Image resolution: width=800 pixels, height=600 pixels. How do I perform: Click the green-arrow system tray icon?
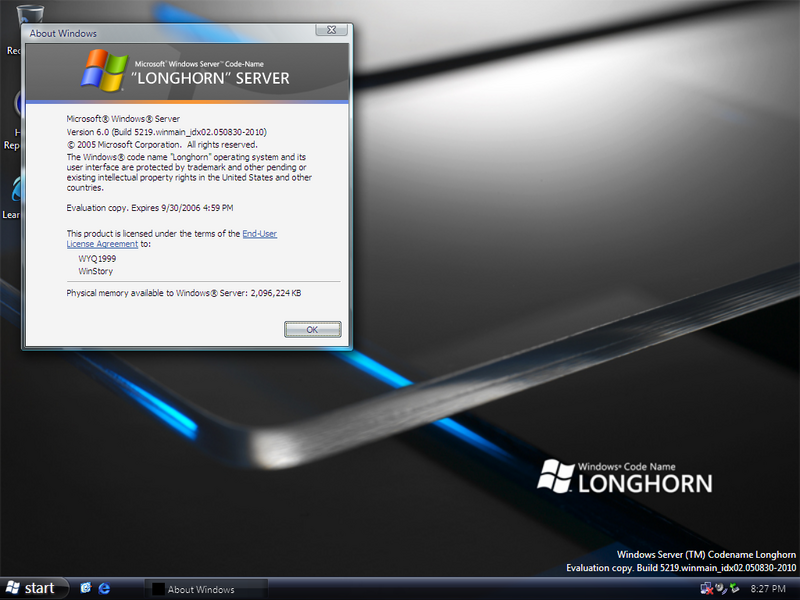click(x=734, y=588)
